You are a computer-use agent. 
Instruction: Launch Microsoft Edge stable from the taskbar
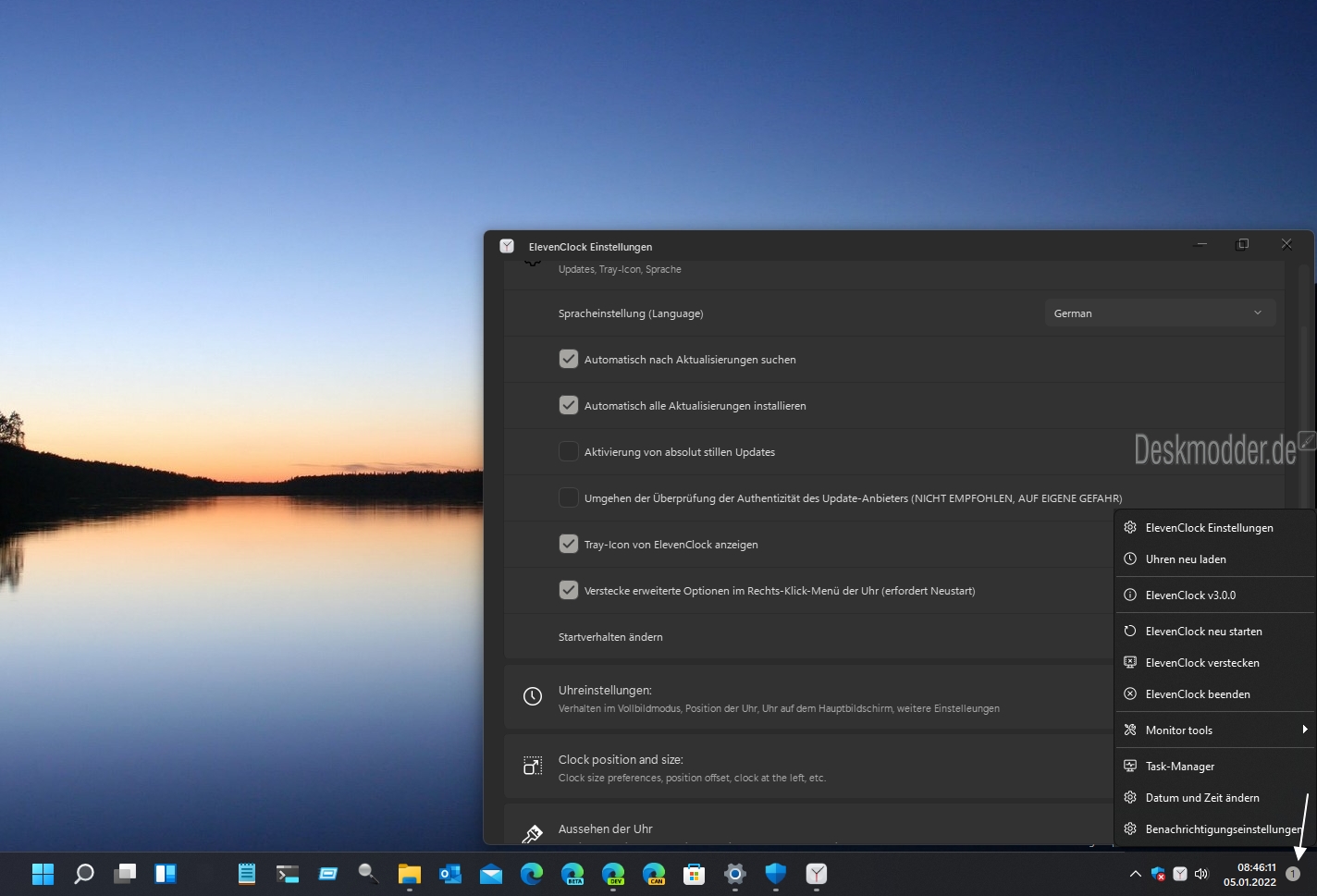tap(532, 874)
